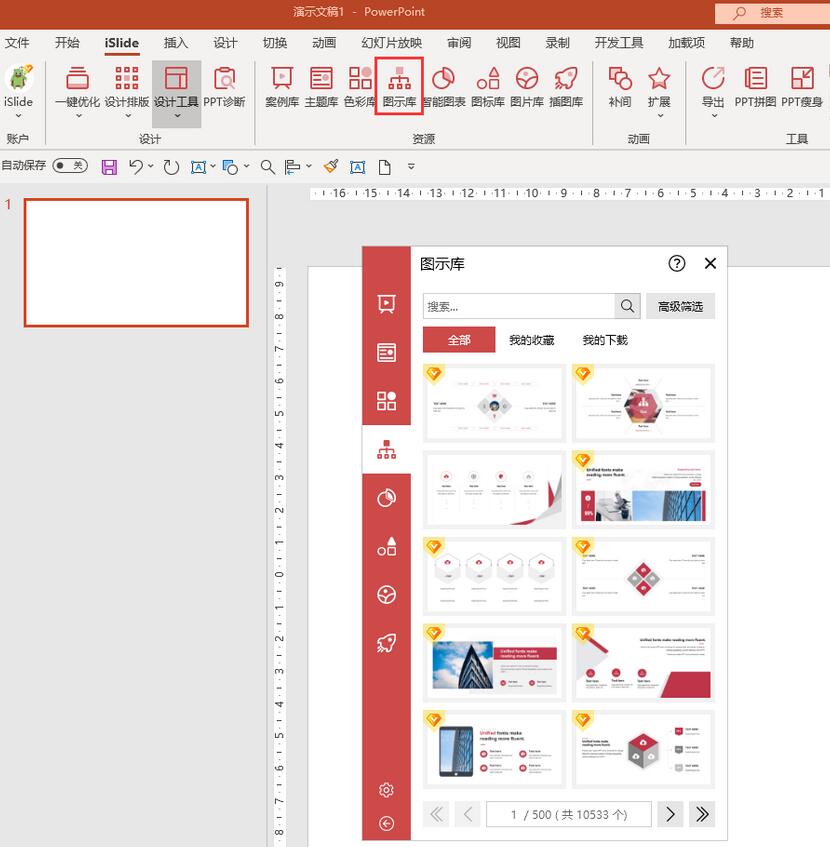The image size is (830, 847).
Task: Go to next page of diagram results
Action: [670, 814]
